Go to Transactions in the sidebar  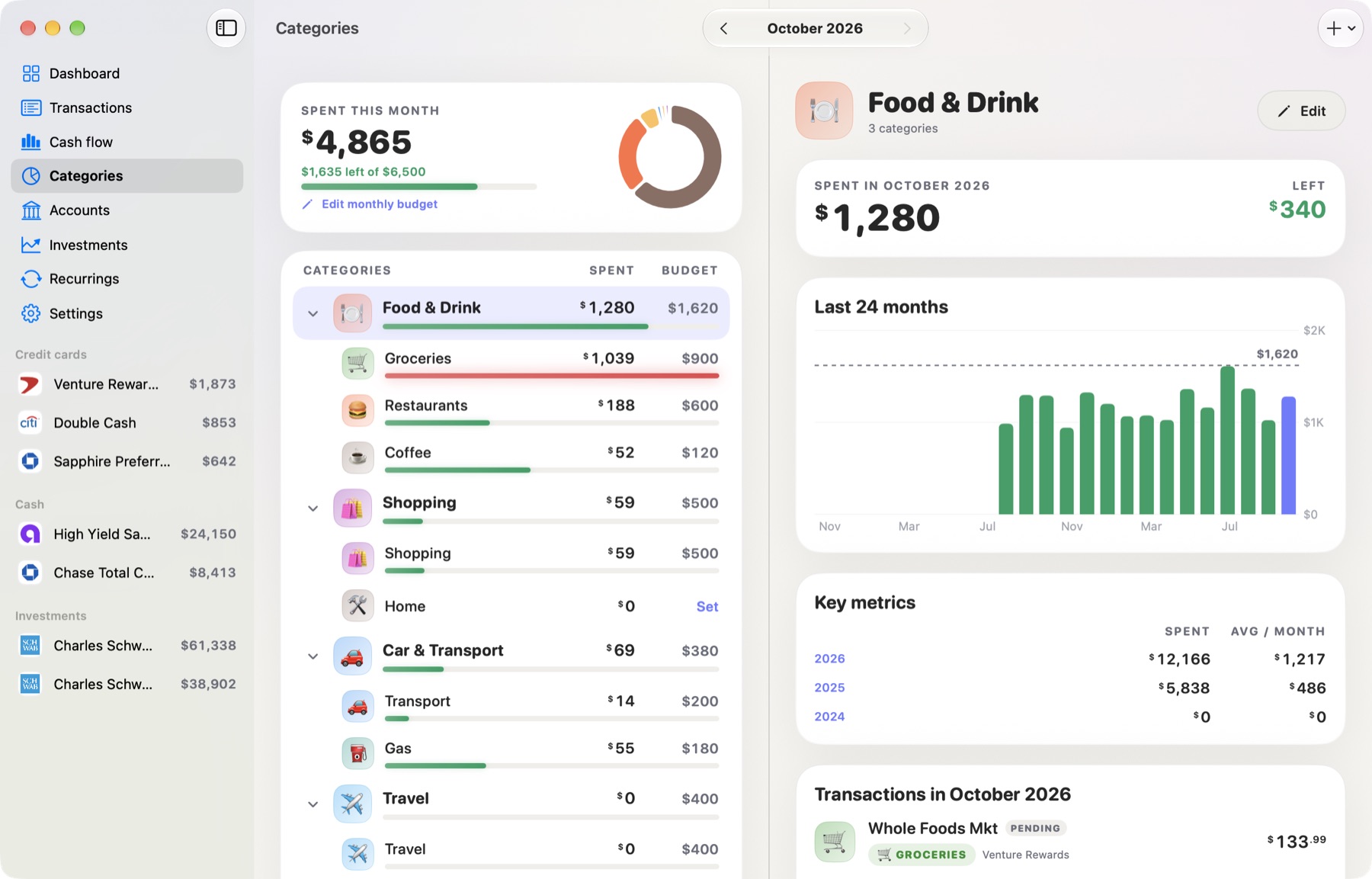click(127, 107)
